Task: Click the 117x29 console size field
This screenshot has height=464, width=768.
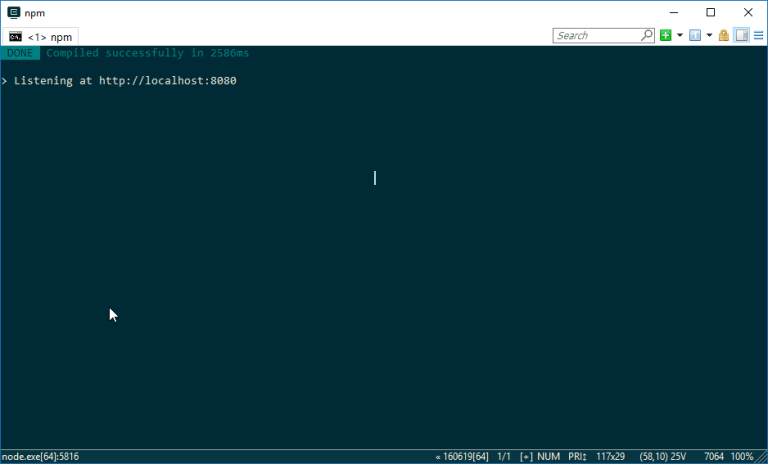Action: click(x=610, y=456)
